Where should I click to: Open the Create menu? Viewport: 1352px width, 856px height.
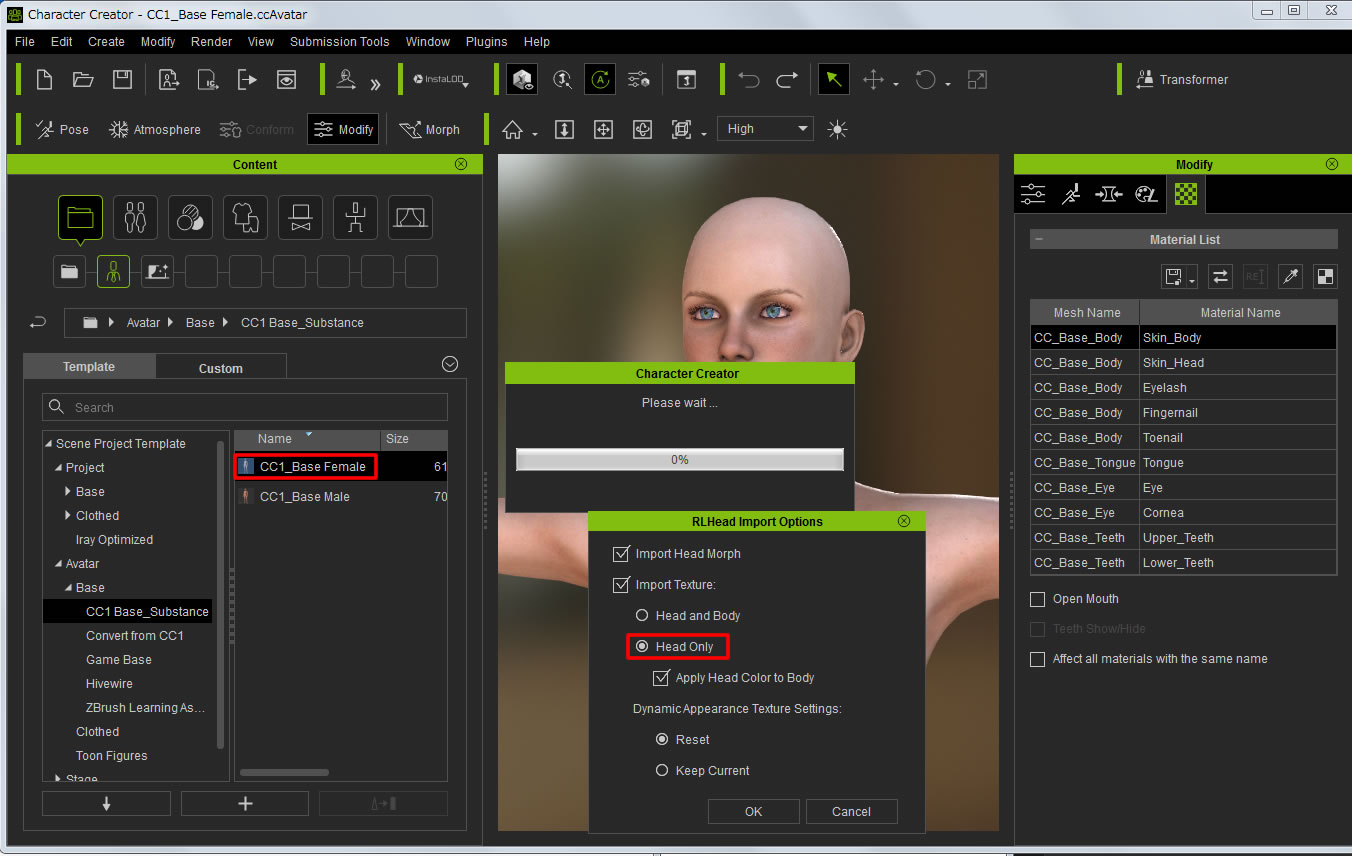(x=106, y=42)
